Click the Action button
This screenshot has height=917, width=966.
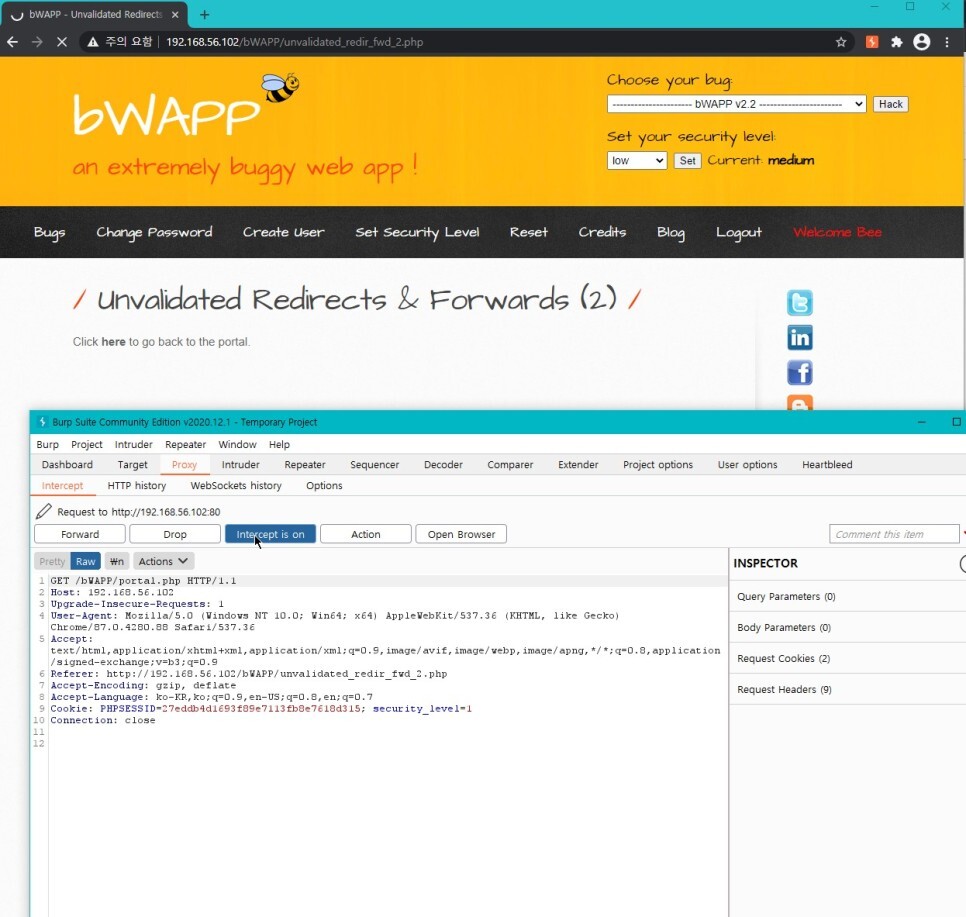coord(365,534)
